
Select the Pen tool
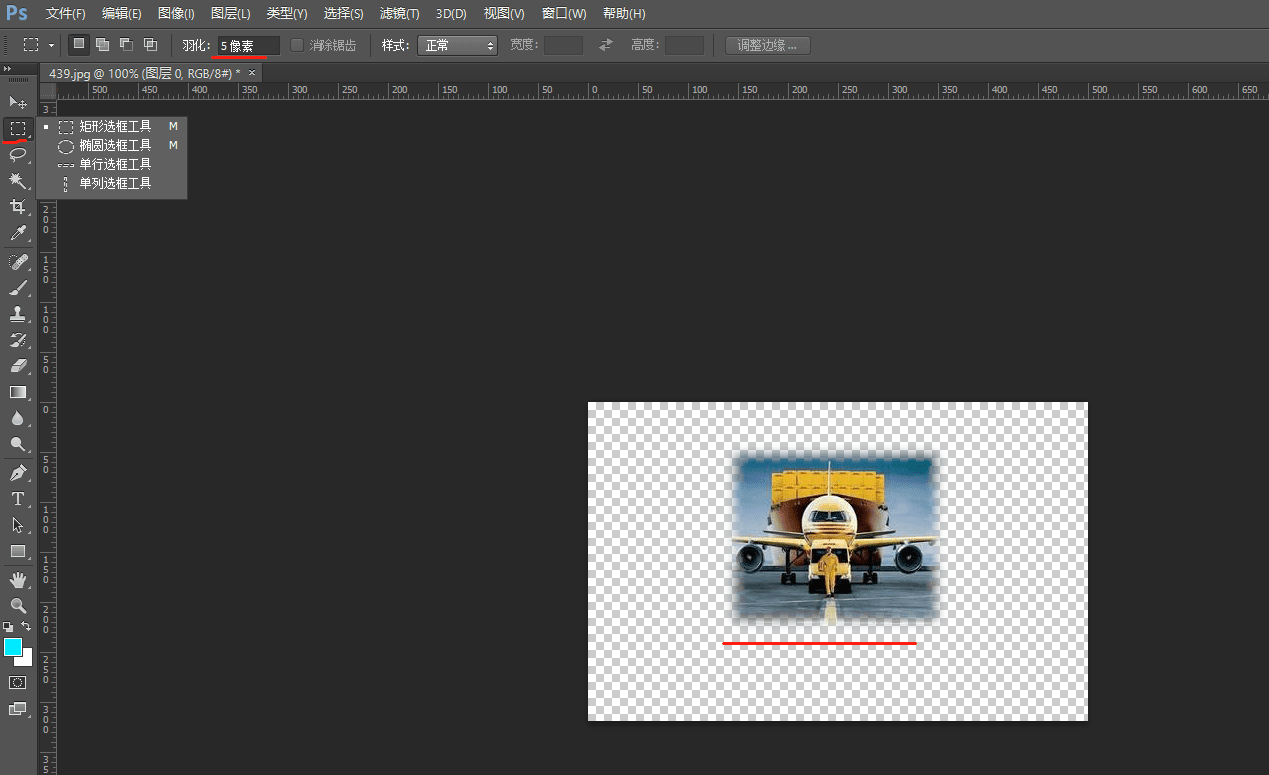[x=18, y=473]
